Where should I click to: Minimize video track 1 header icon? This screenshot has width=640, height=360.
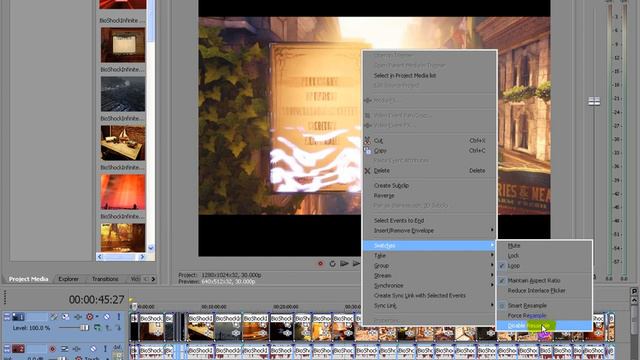pos(7,316)
